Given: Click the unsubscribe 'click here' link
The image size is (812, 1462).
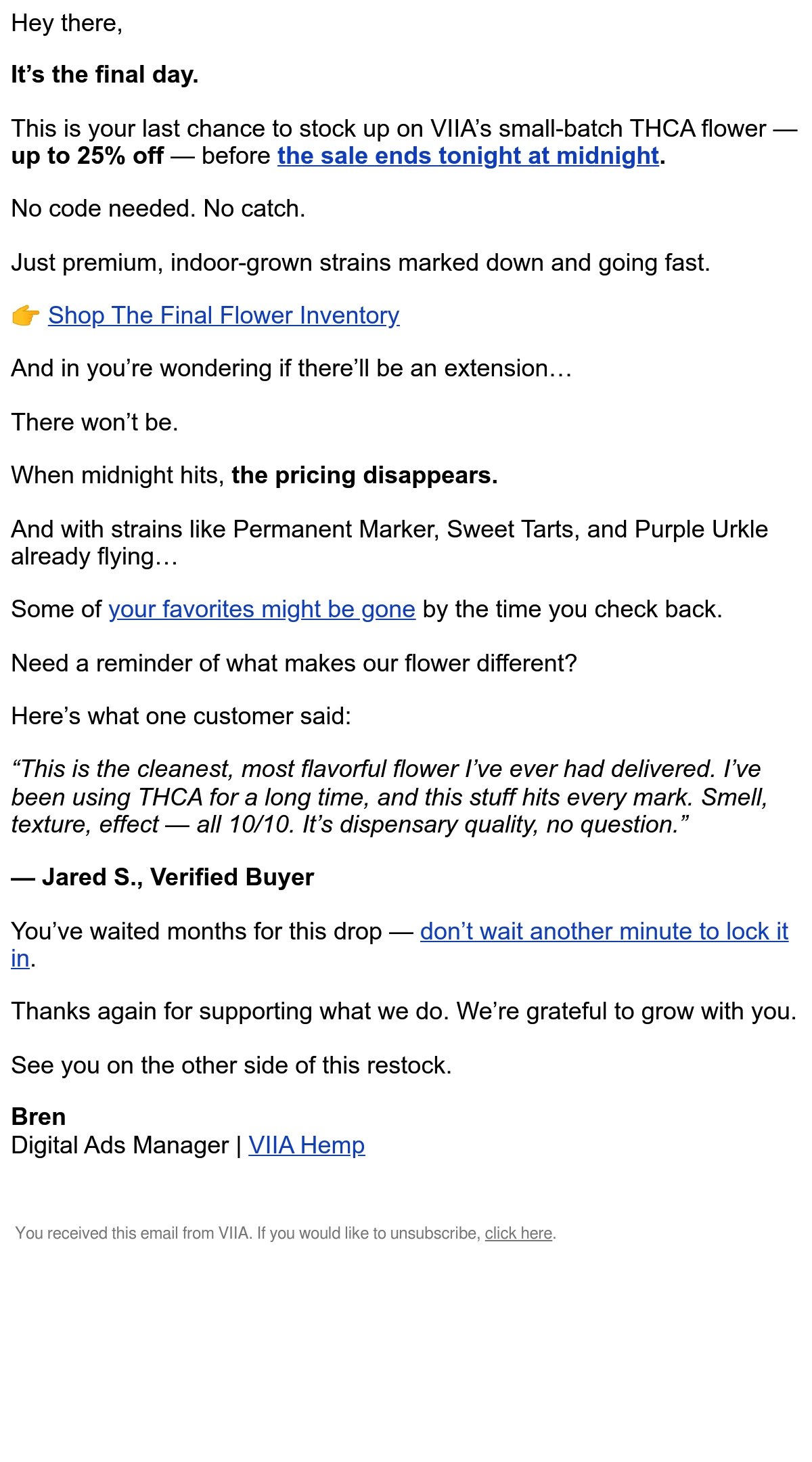Looking at the screenshot, I should pos(518,1233).
